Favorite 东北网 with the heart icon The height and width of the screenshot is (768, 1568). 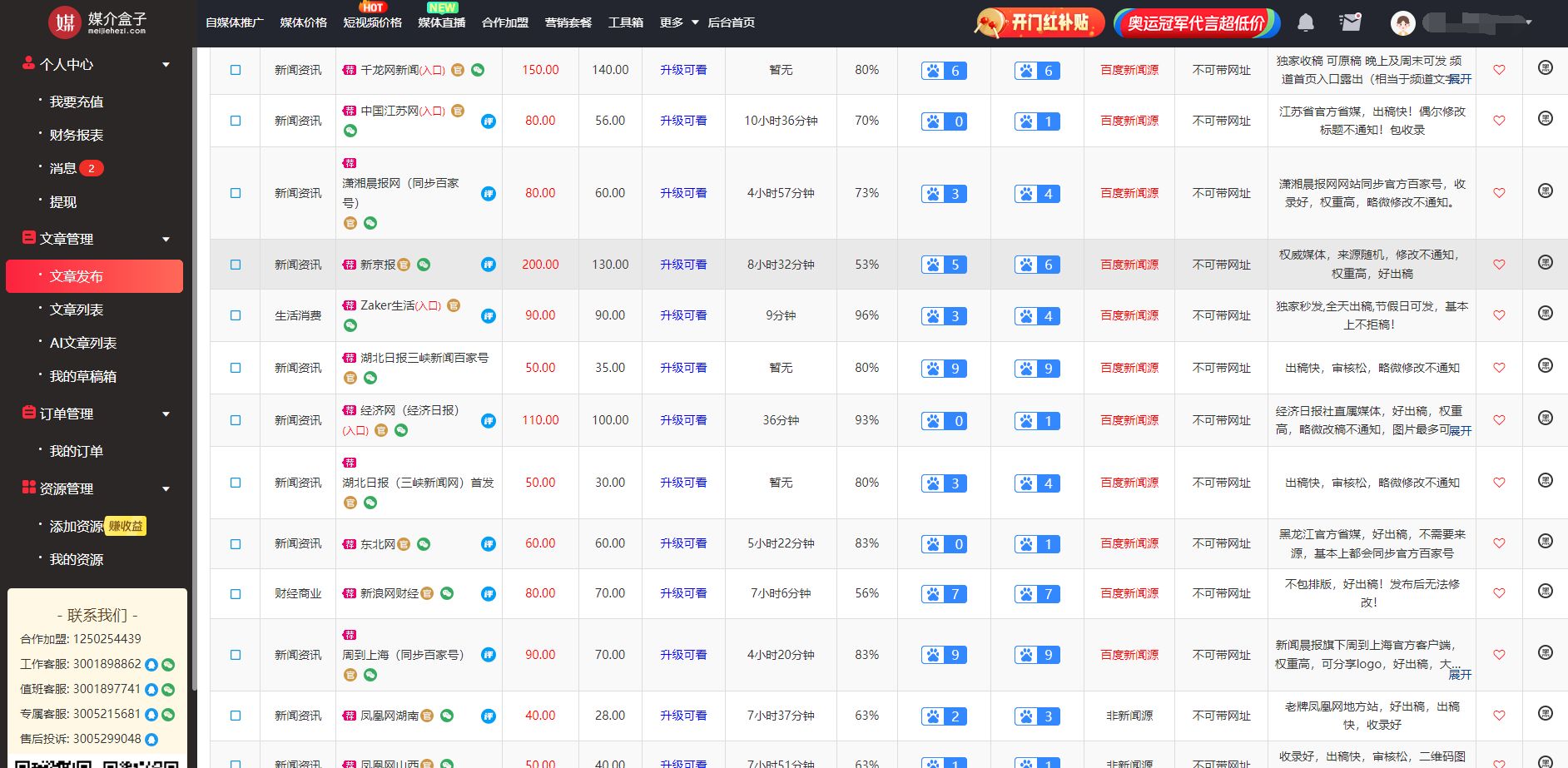(1499, 543)
